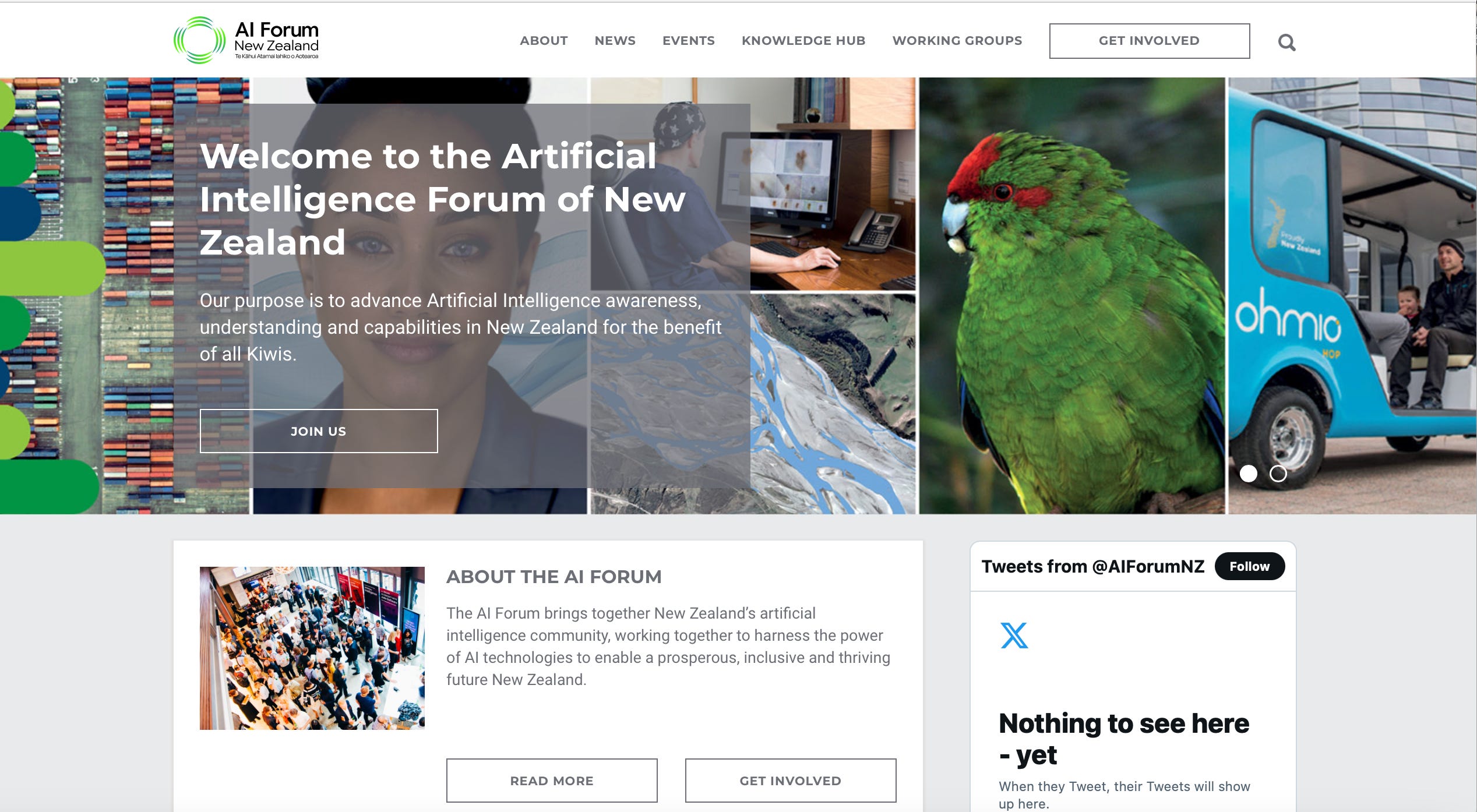Open the News menu item

pyautogui.click(x=615, y=41)
